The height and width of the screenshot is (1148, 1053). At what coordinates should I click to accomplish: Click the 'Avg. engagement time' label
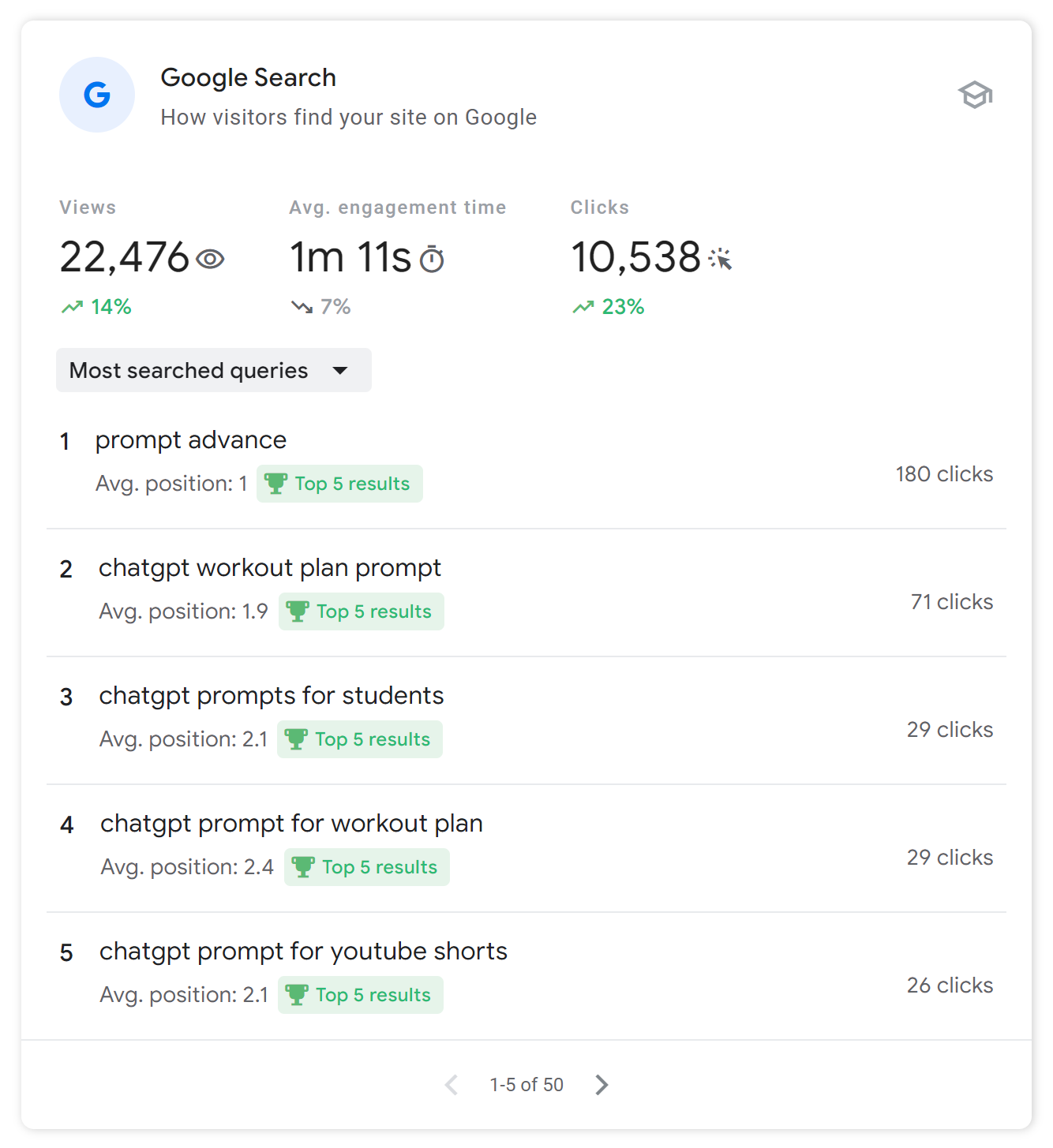pos(398,208)
